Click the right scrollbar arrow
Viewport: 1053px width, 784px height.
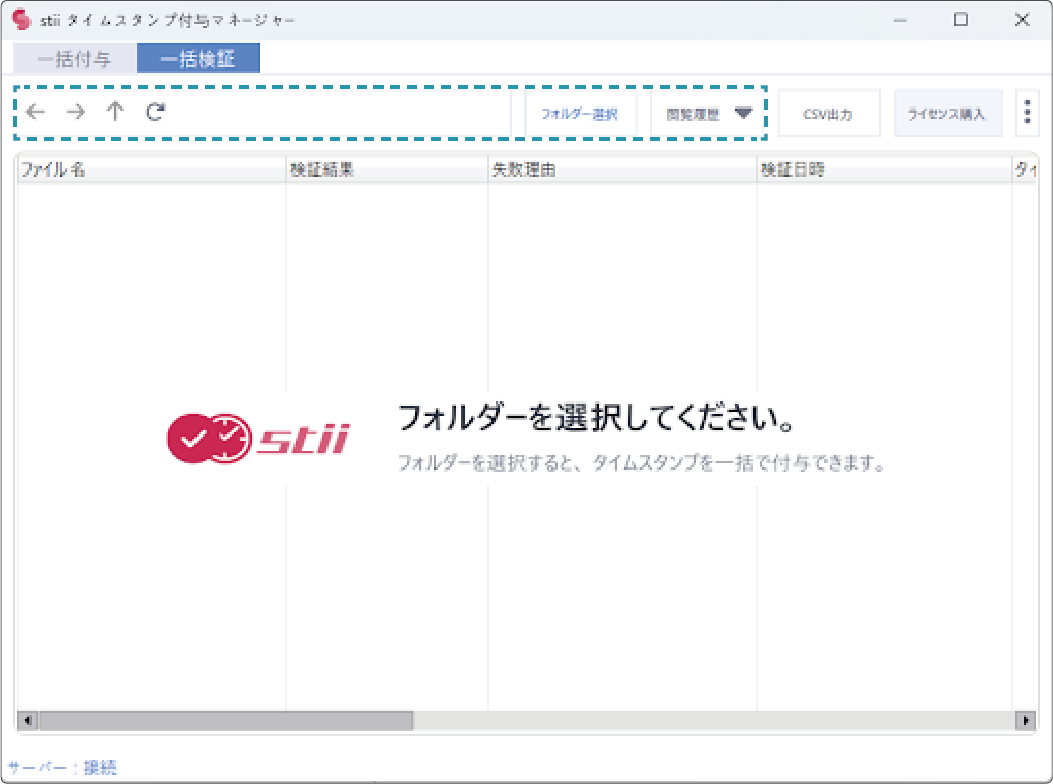pyautogui.click(x=1024, y=720)
